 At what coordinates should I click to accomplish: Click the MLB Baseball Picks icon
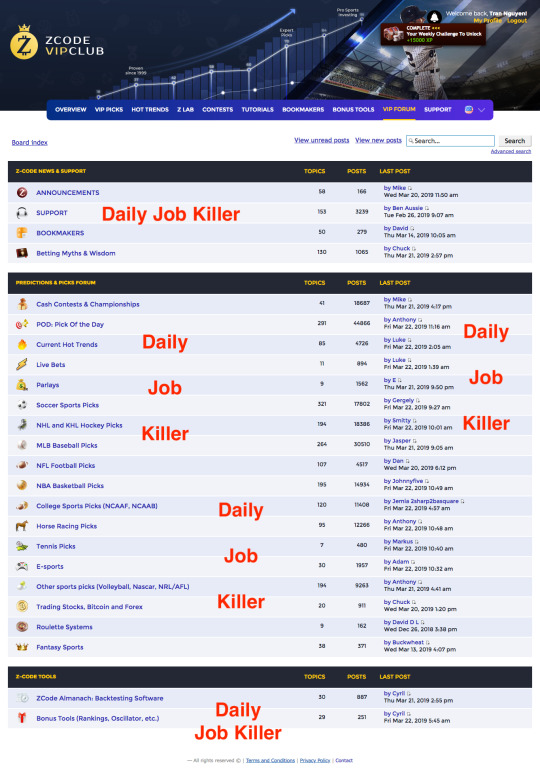(x=22, y=445)
